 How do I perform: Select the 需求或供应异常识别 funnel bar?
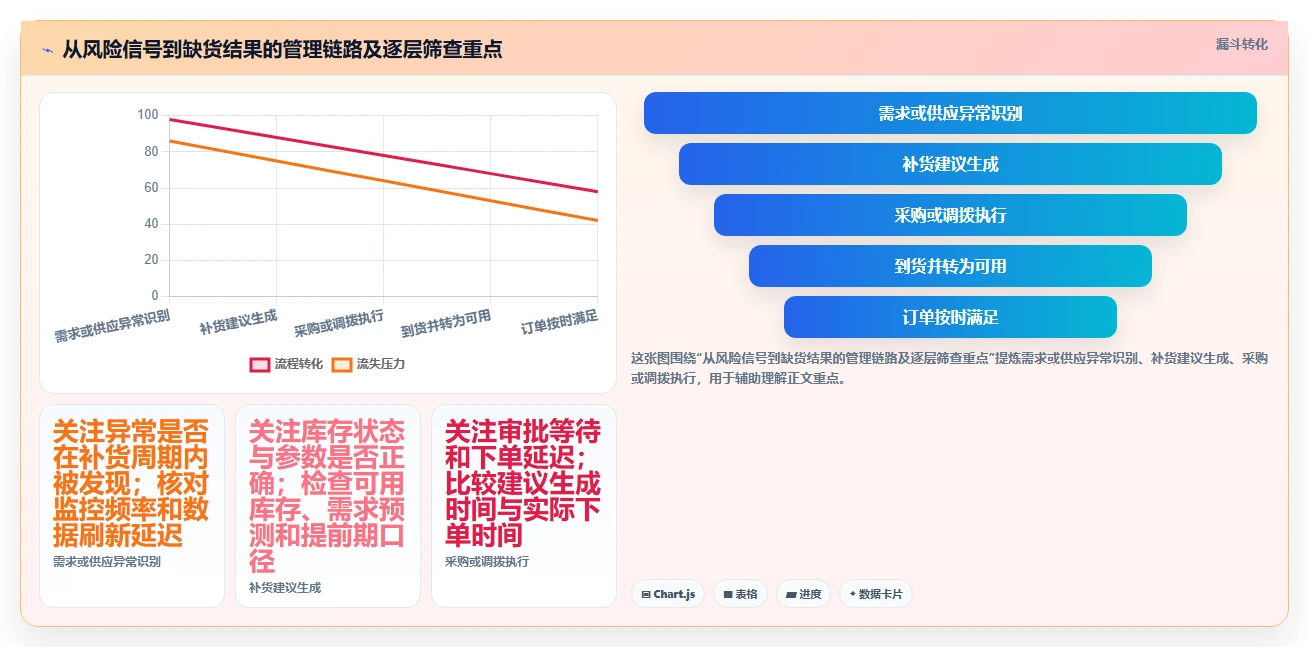coord(950,113)
